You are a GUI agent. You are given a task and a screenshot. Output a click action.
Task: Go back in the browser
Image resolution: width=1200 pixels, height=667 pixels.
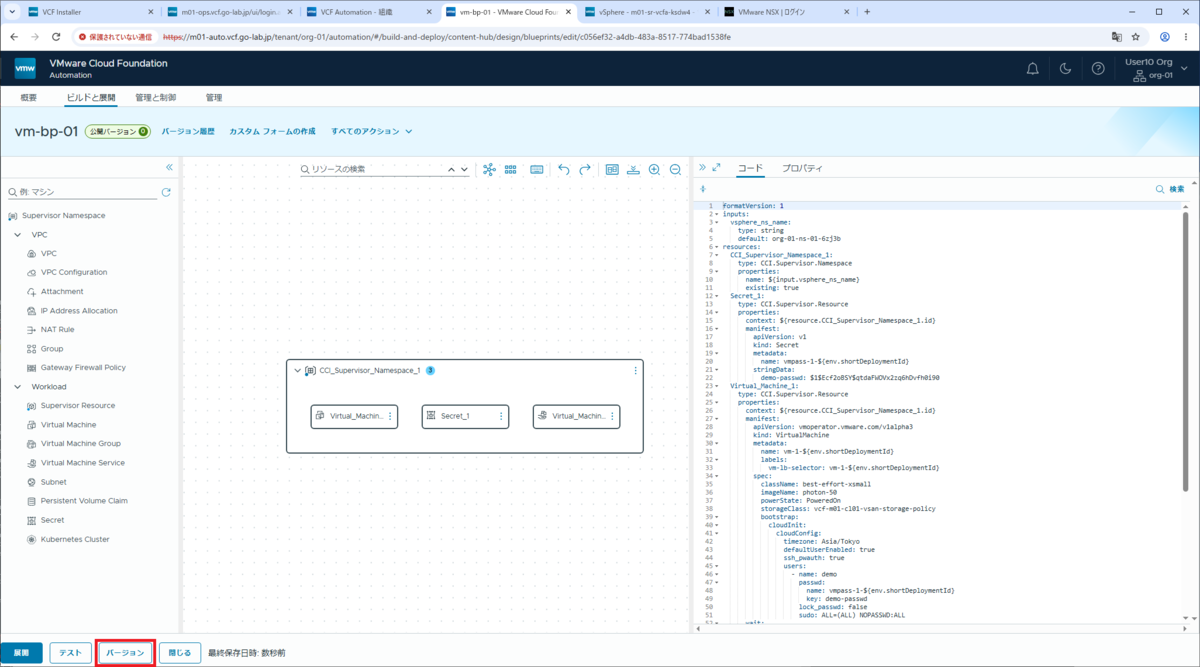14,37
